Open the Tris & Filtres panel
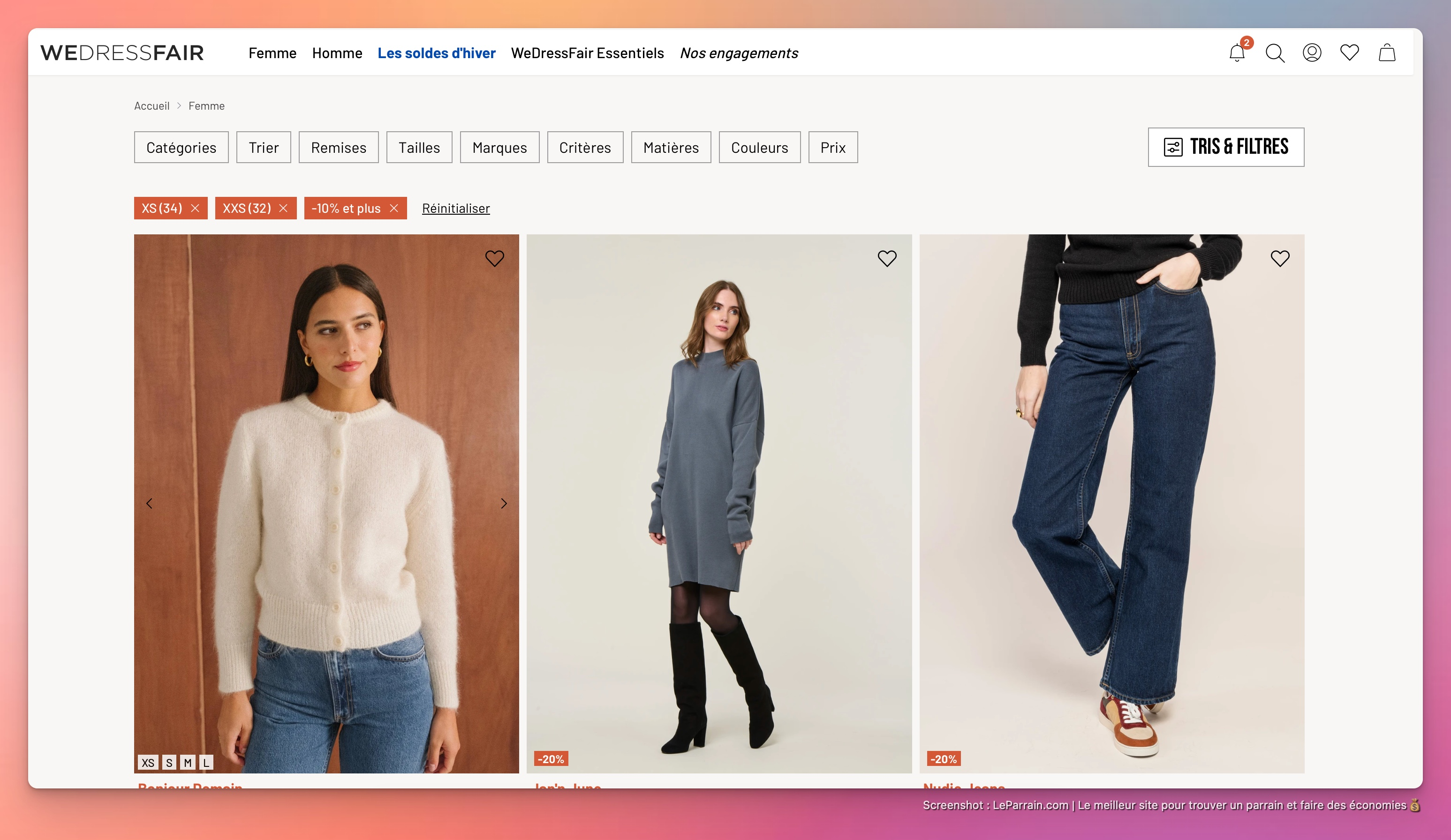Screen dimensions: 1451x840 click(1225, 147)
